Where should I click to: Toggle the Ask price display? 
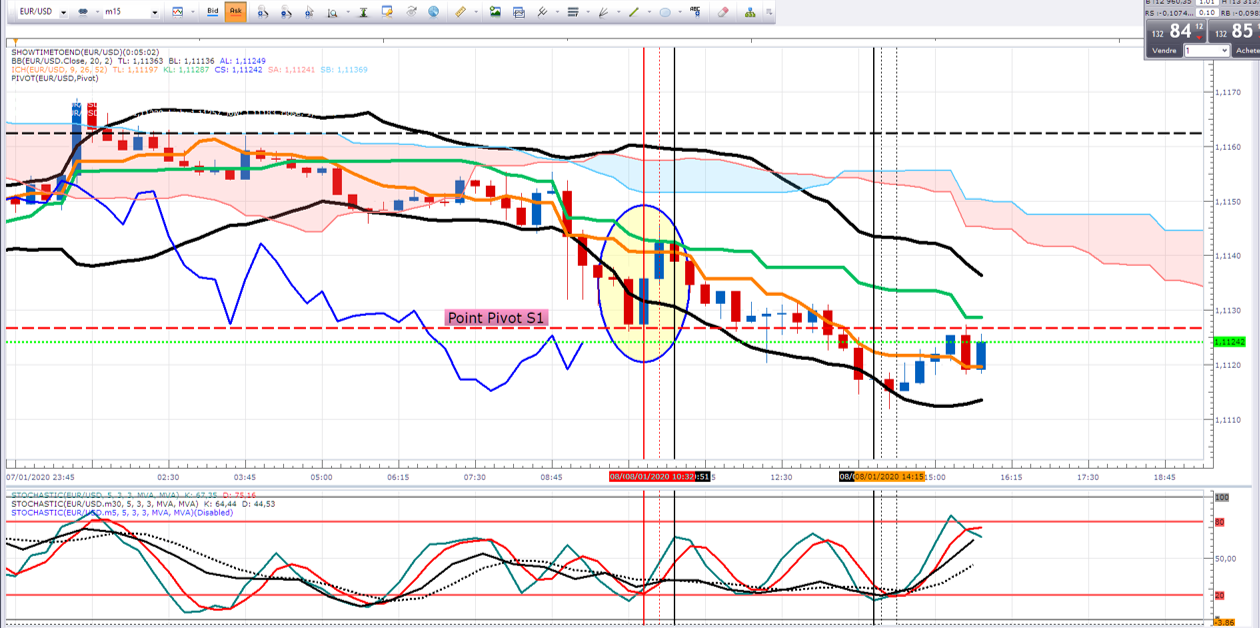tap(236, 11)
